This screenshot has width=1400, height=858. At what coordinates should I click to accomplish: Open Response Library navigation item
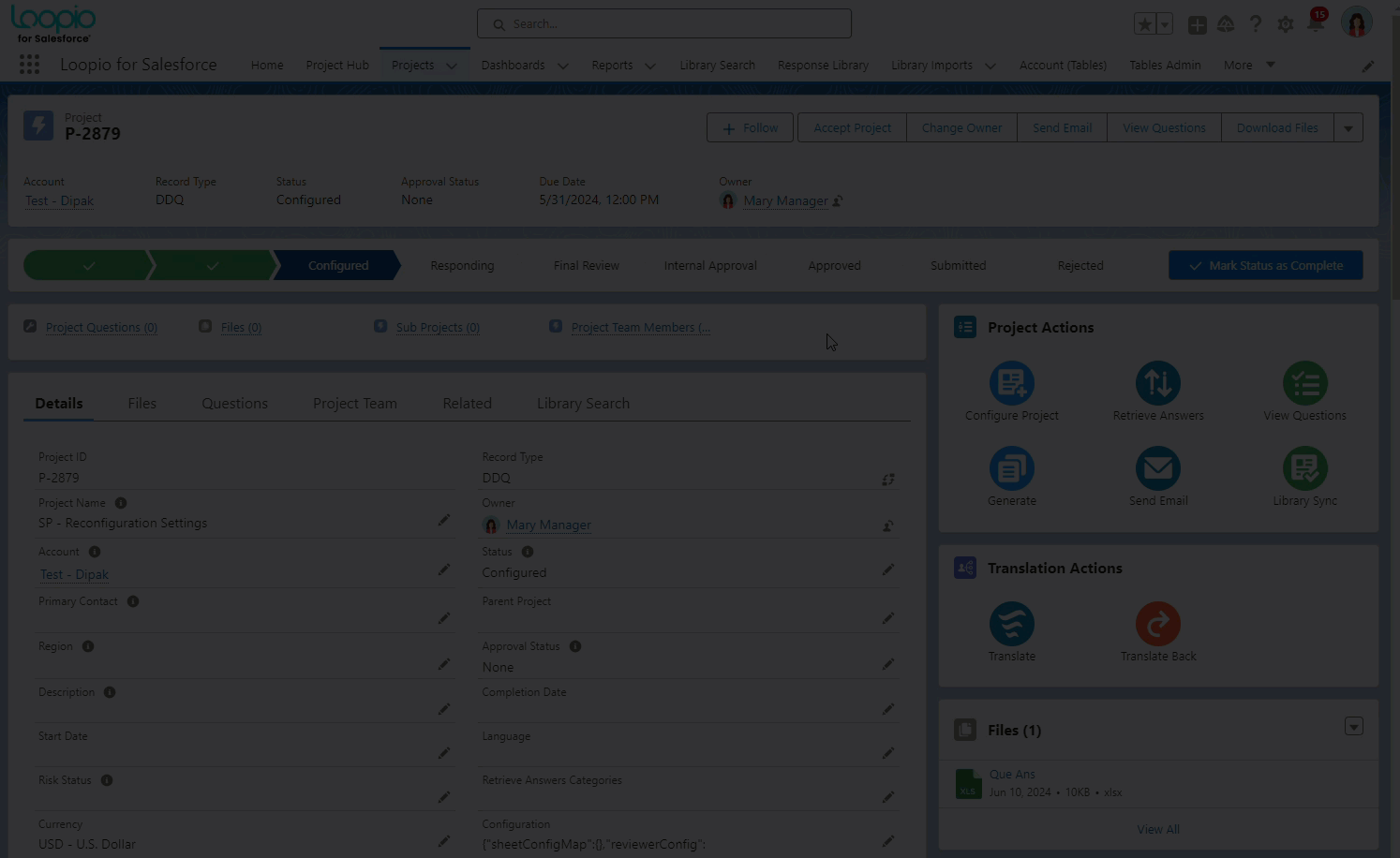coord(823,65)
